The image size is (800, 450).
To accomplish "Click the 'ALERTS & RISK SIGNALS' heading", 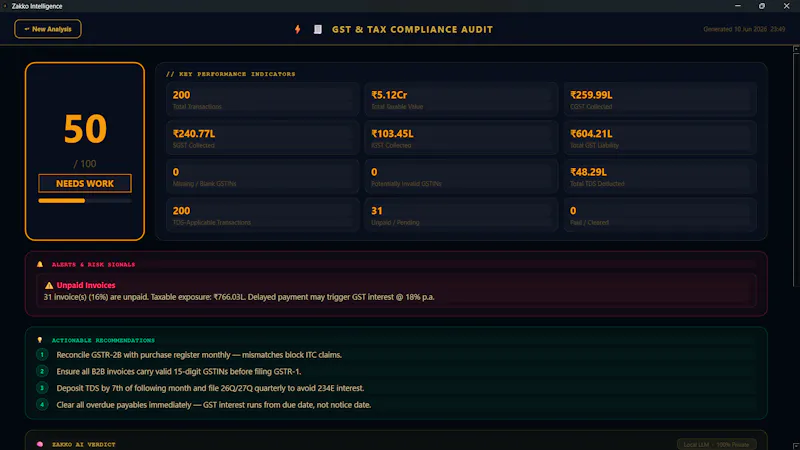I will click(x=93, y=264).
